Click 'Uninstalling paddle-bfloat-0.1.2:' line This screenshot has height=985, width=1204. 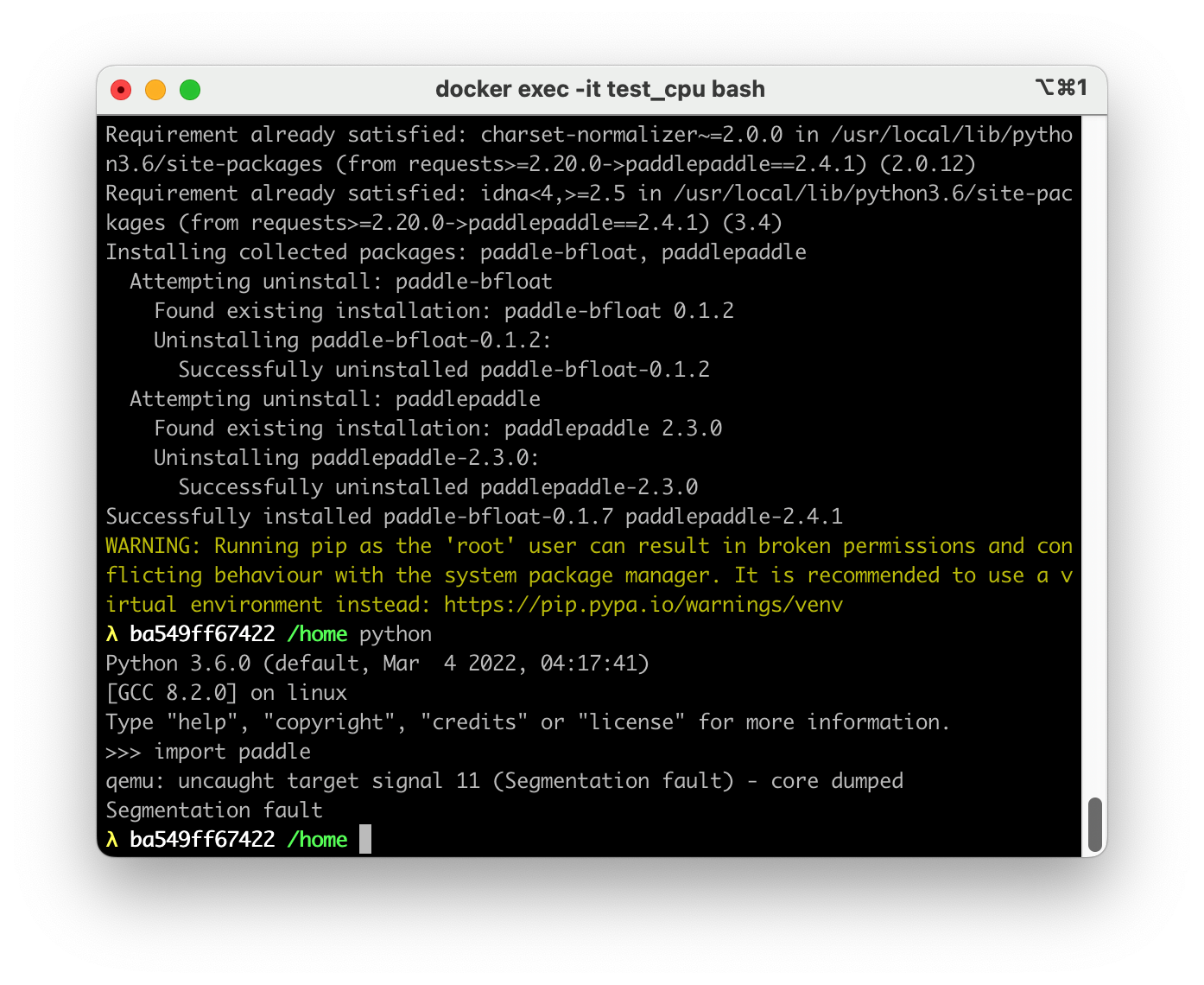(x=352, y=340)
